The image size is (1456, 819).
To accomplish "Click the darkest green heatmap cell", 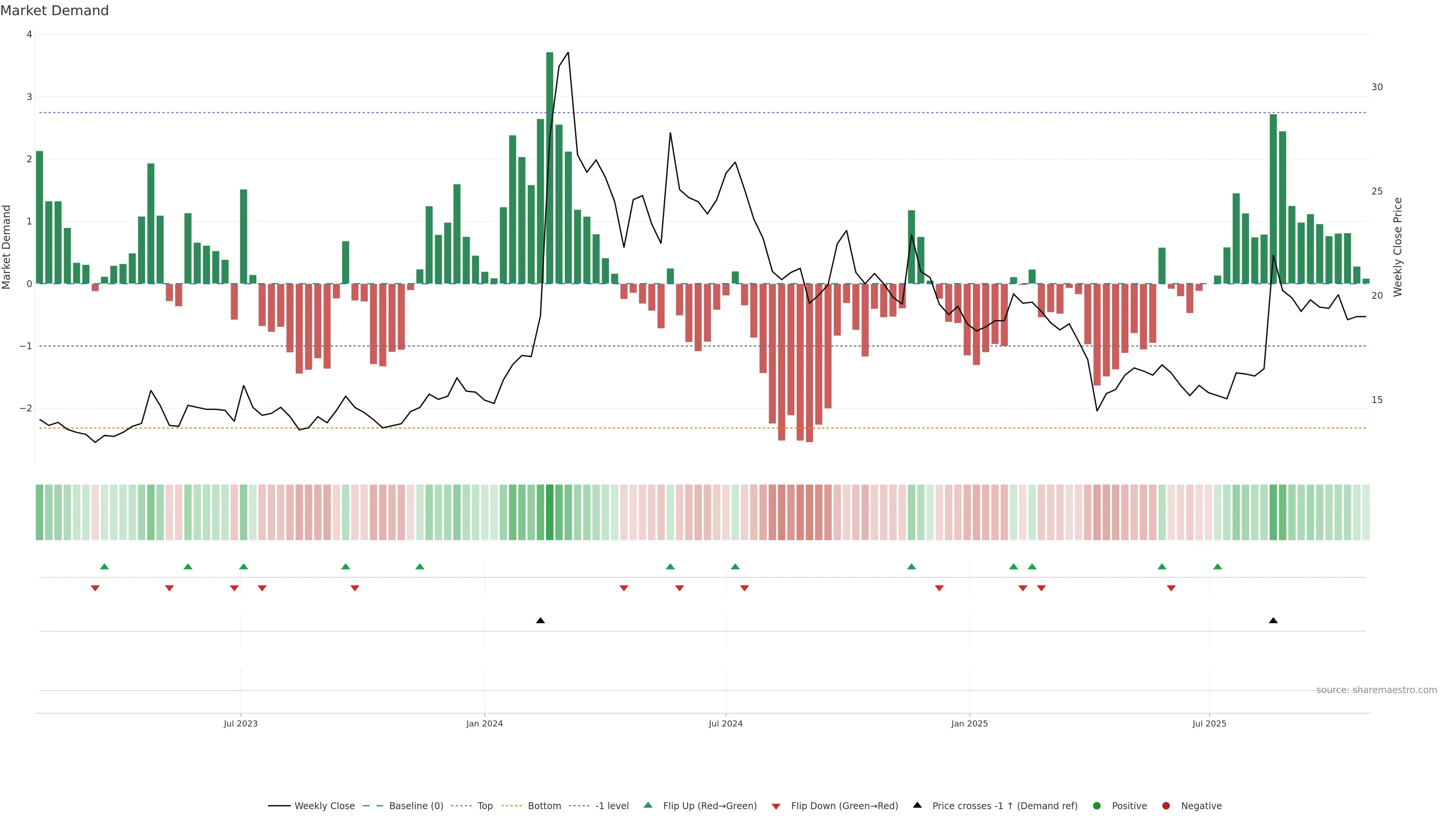I will tap(549, 512).
